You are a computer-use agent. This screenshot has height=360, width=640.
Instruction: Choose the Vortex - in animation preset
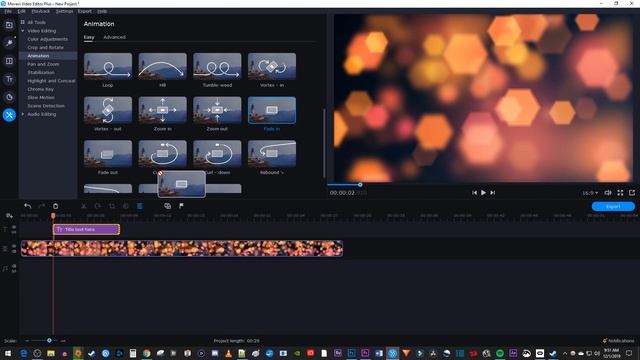point(272,66)
